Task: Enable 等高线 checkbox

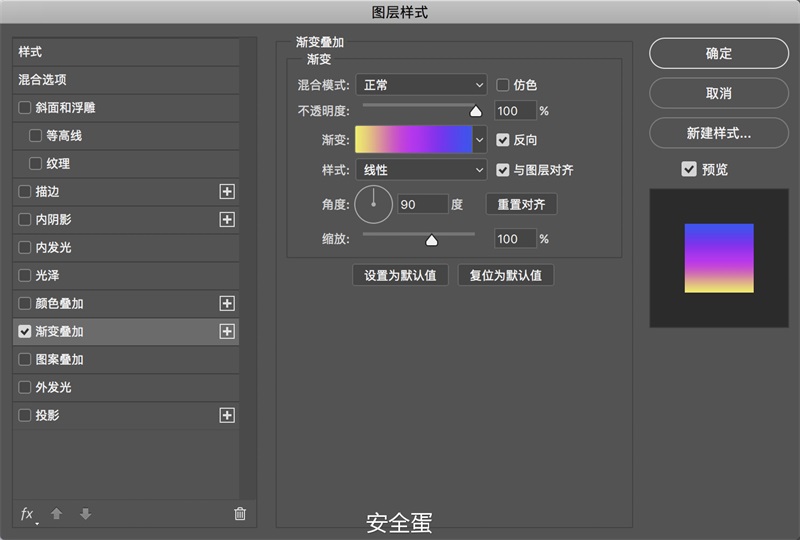Action: pyautogui.click(x=35, y=135)
